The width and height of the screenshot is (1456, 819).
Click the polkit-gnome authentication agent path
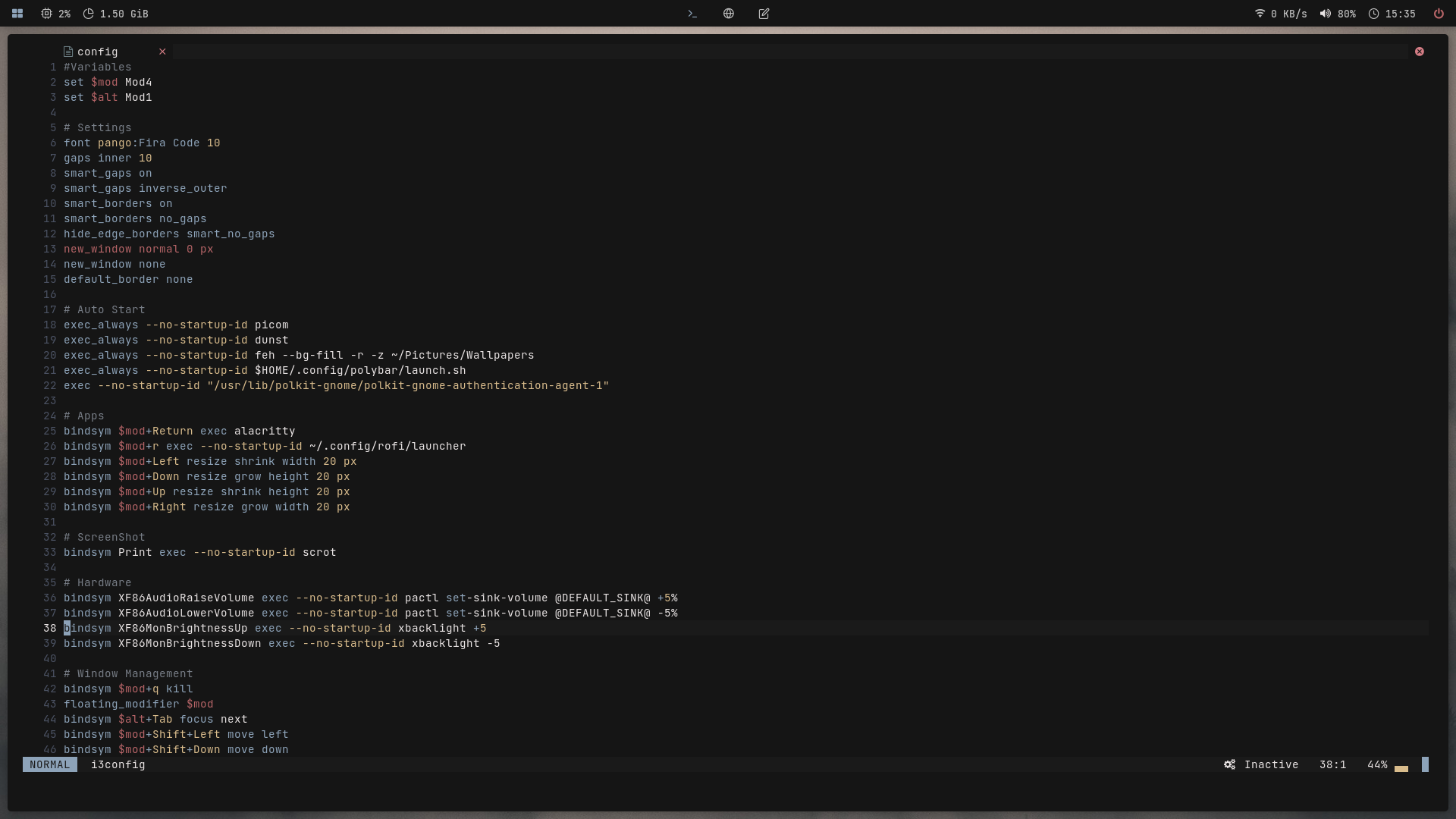click(x=408, y=385)
